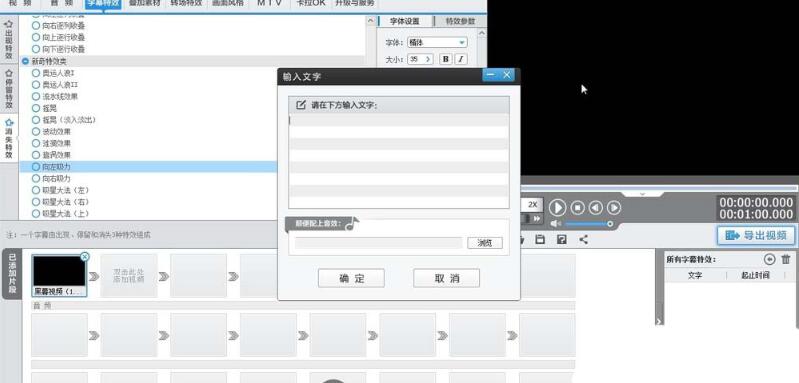
Task: Step back one frame in preview
Action: [x=596, y=207]
